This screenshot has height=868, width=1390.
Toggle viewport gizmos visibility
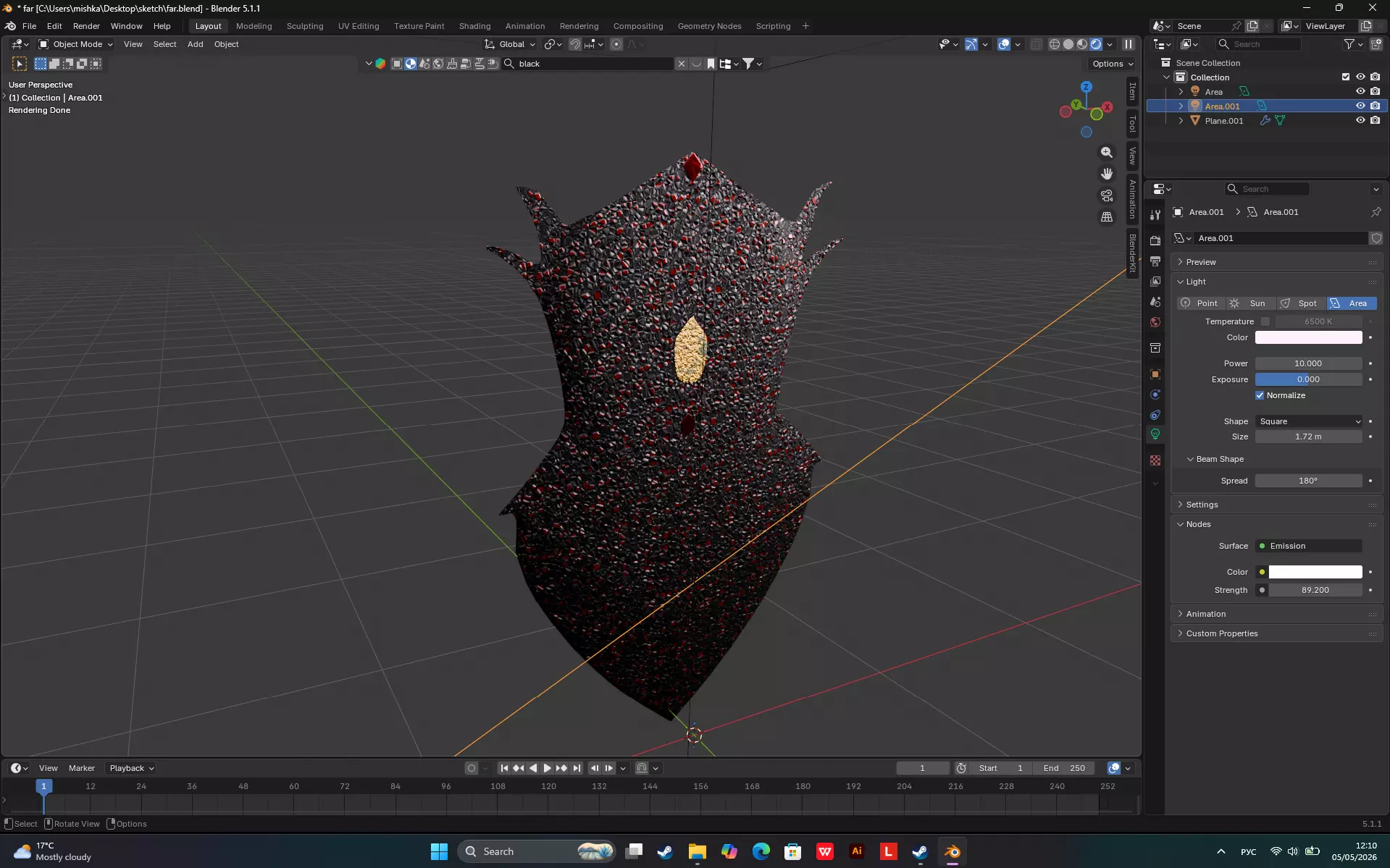(971, 44)
